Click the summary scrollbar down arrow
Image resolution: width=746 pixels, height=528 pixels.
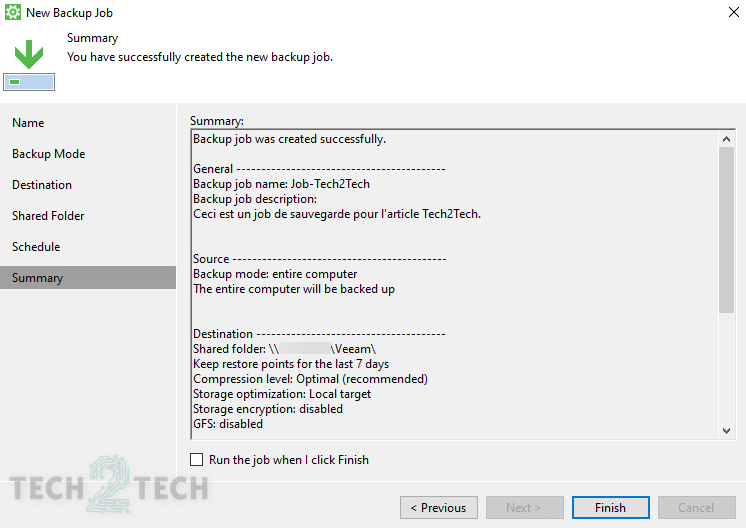tap(727, 430)
